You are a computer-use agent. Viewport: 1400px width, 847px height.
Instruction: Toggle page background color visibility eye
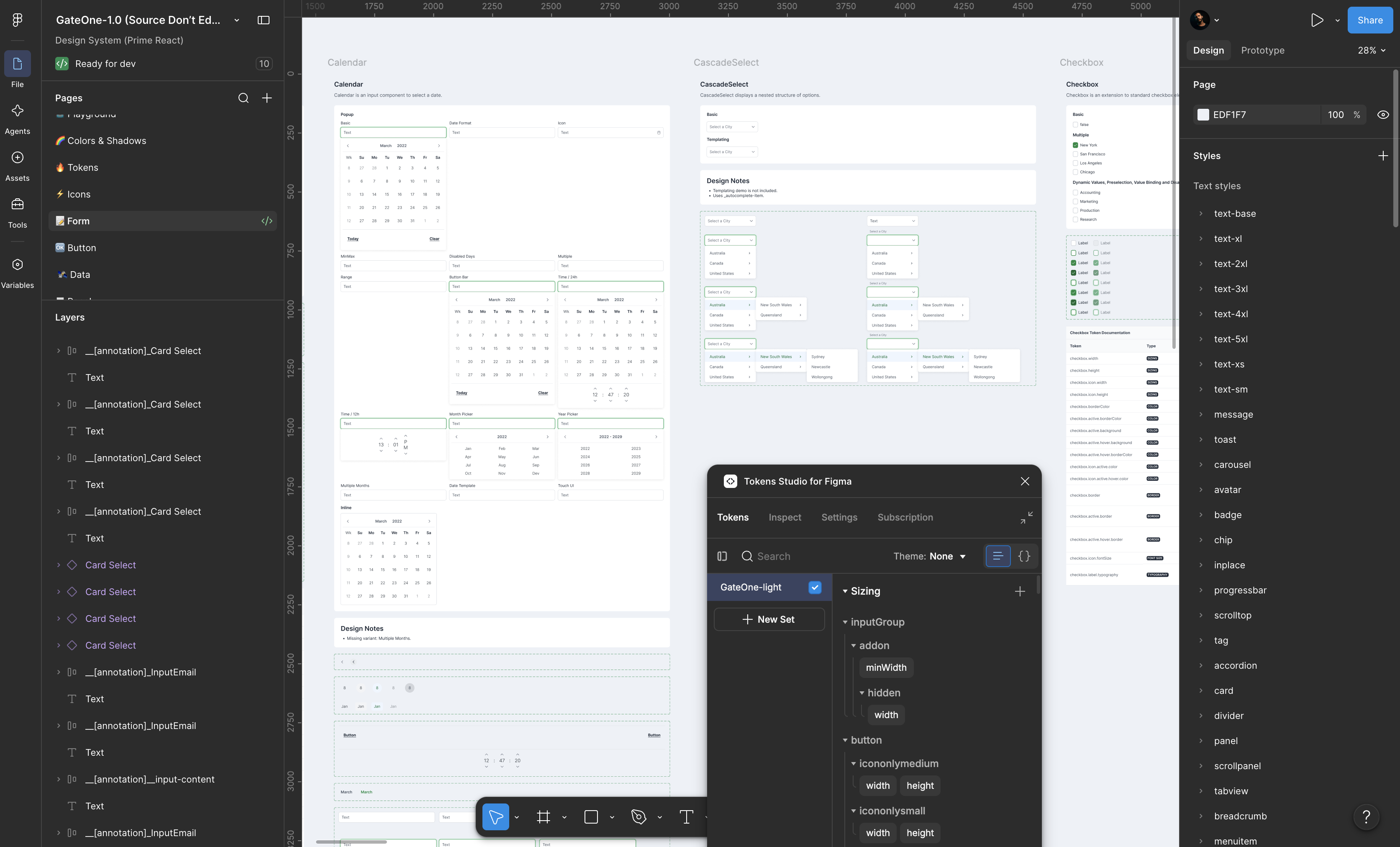pos(1383,115)
